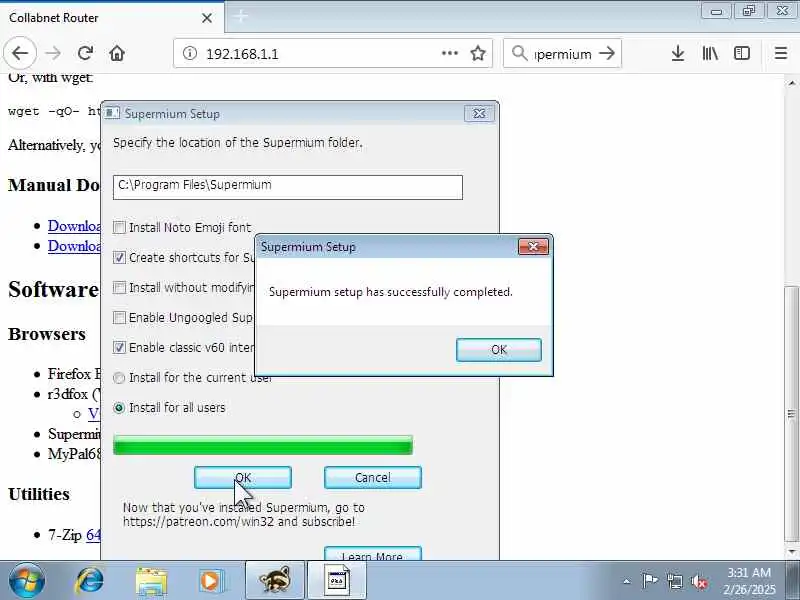The height and width of the screenshot is (600, 800).
Task: Open the muted volume tray icon
Action: pyautogui.click(x=699, y=581)
